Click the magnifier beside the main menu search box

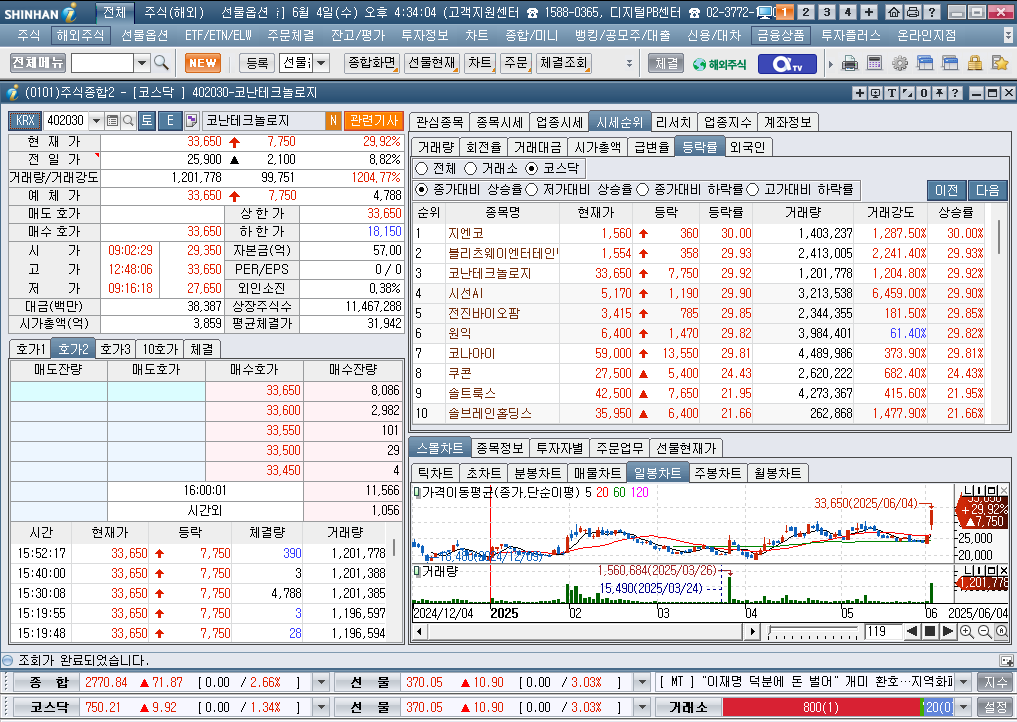[162, 63]
